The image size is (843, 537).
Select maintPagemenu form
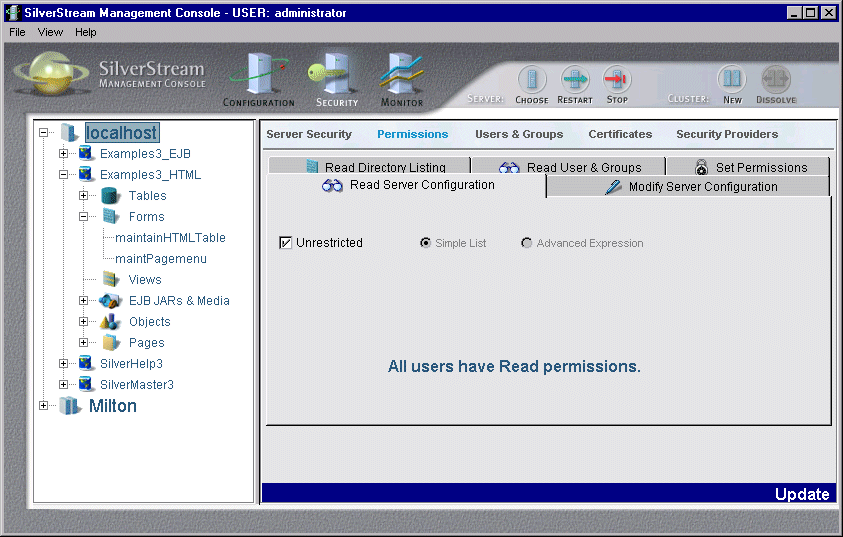tap(161, 259)
